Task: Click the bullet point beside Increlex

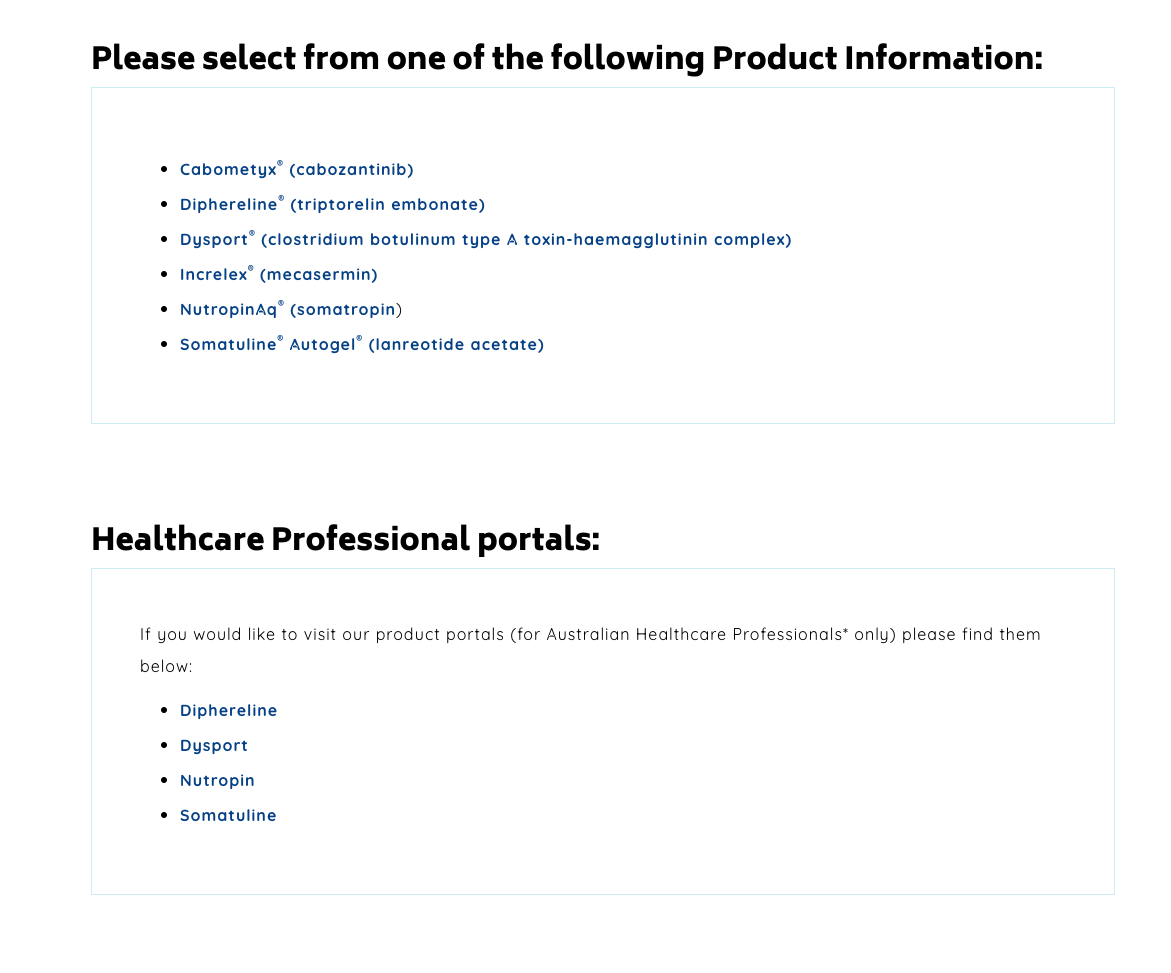Action: tap(164, 275)
